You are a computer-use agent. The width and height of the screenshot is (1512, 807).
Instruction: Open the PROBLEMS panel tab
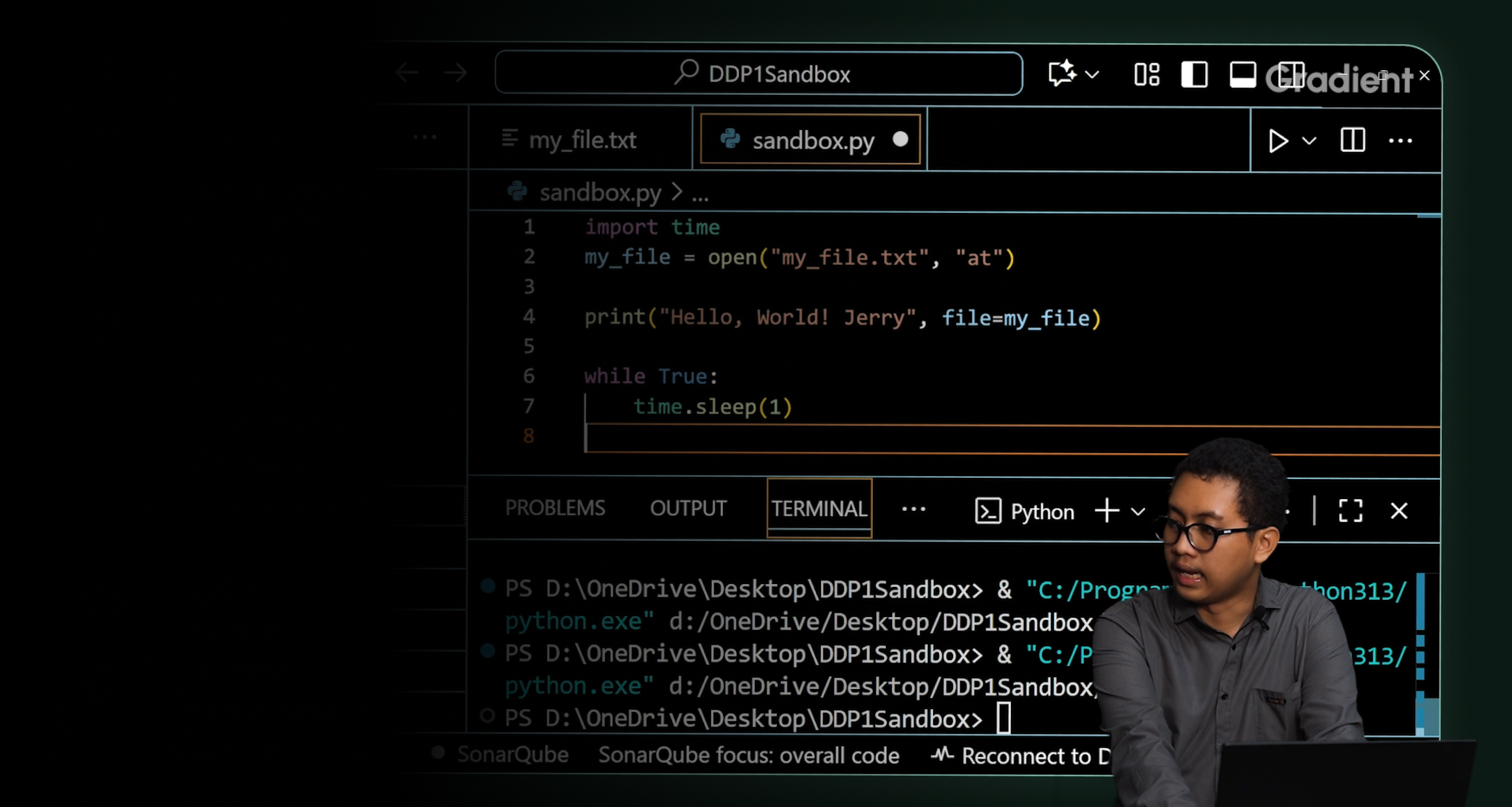[x=555, y=508]
